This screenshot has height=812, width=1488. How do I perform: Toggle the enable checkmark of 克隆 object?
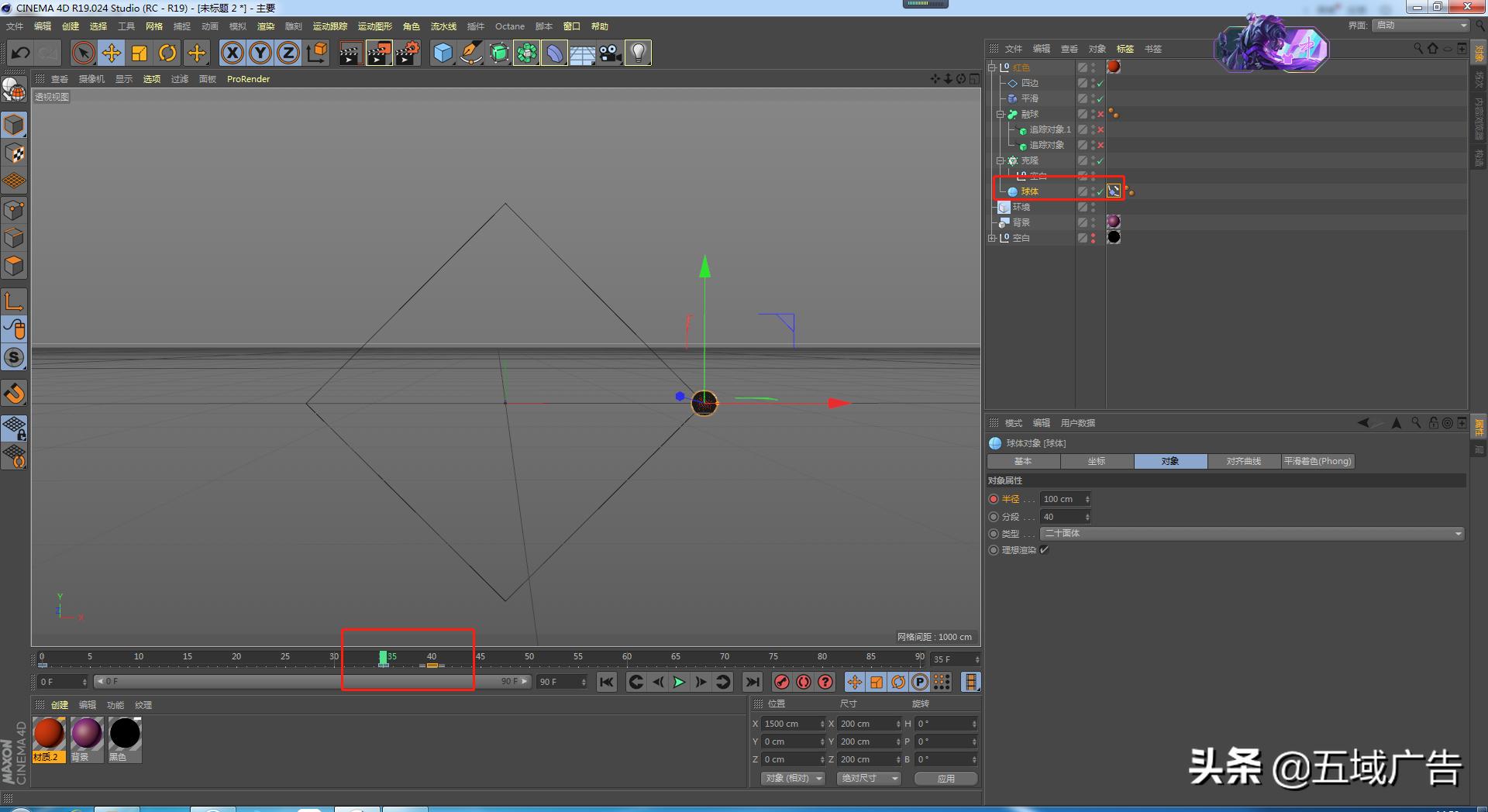click(x=1100, y=161)
